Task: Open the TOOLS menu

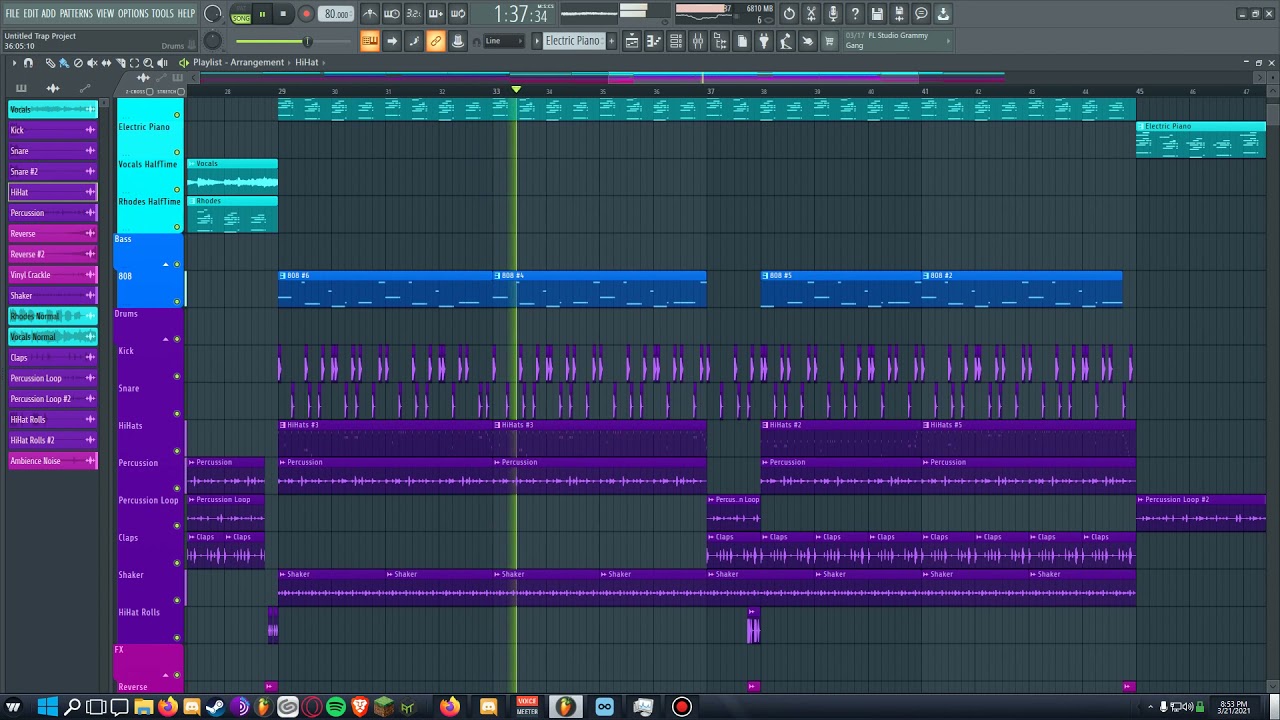Action: click(x=163, y=14)
